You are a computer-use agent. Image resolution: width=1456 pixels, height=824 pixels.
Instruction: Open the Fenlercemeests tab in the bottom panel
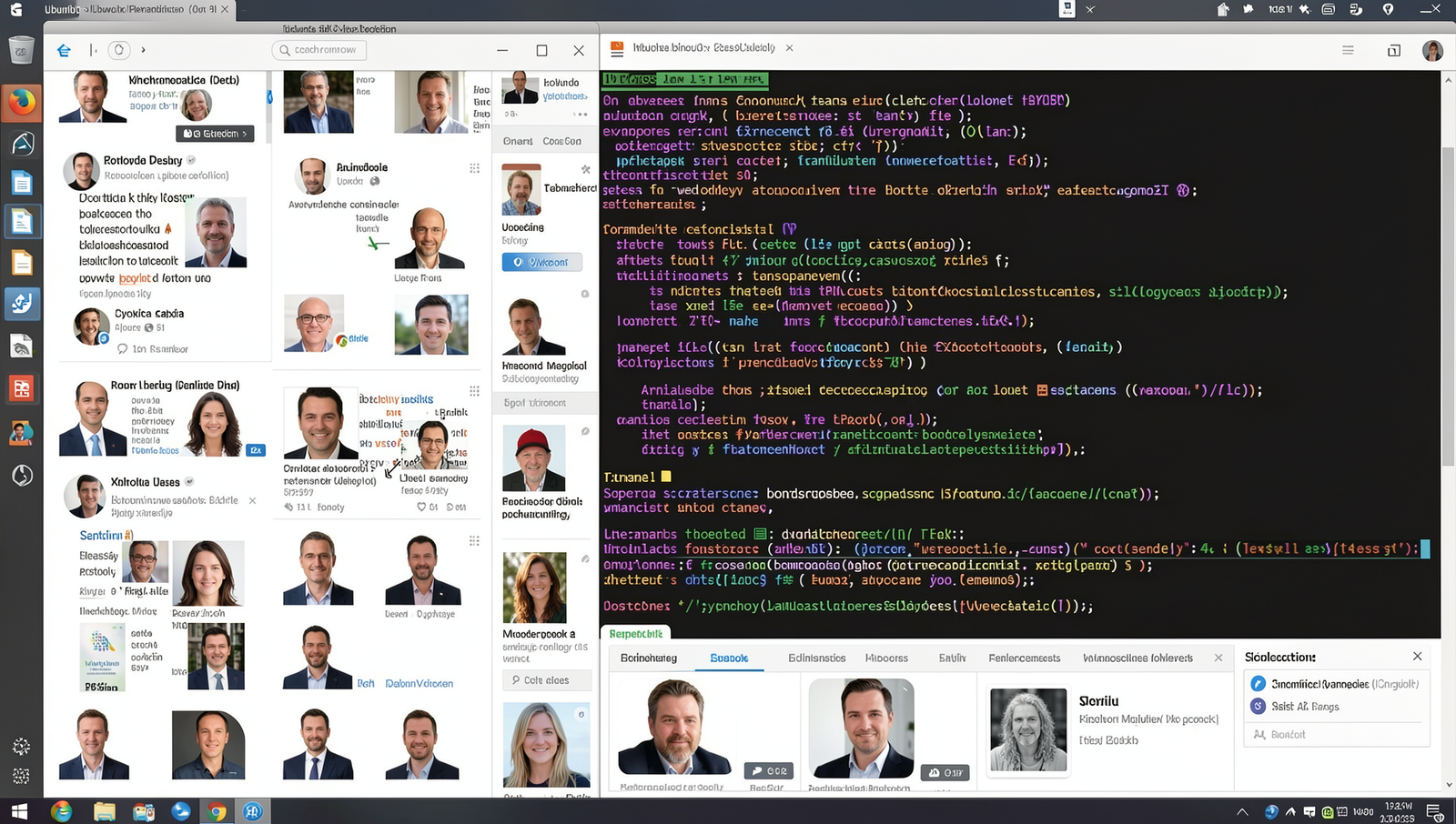click(x=1025, y=658)
